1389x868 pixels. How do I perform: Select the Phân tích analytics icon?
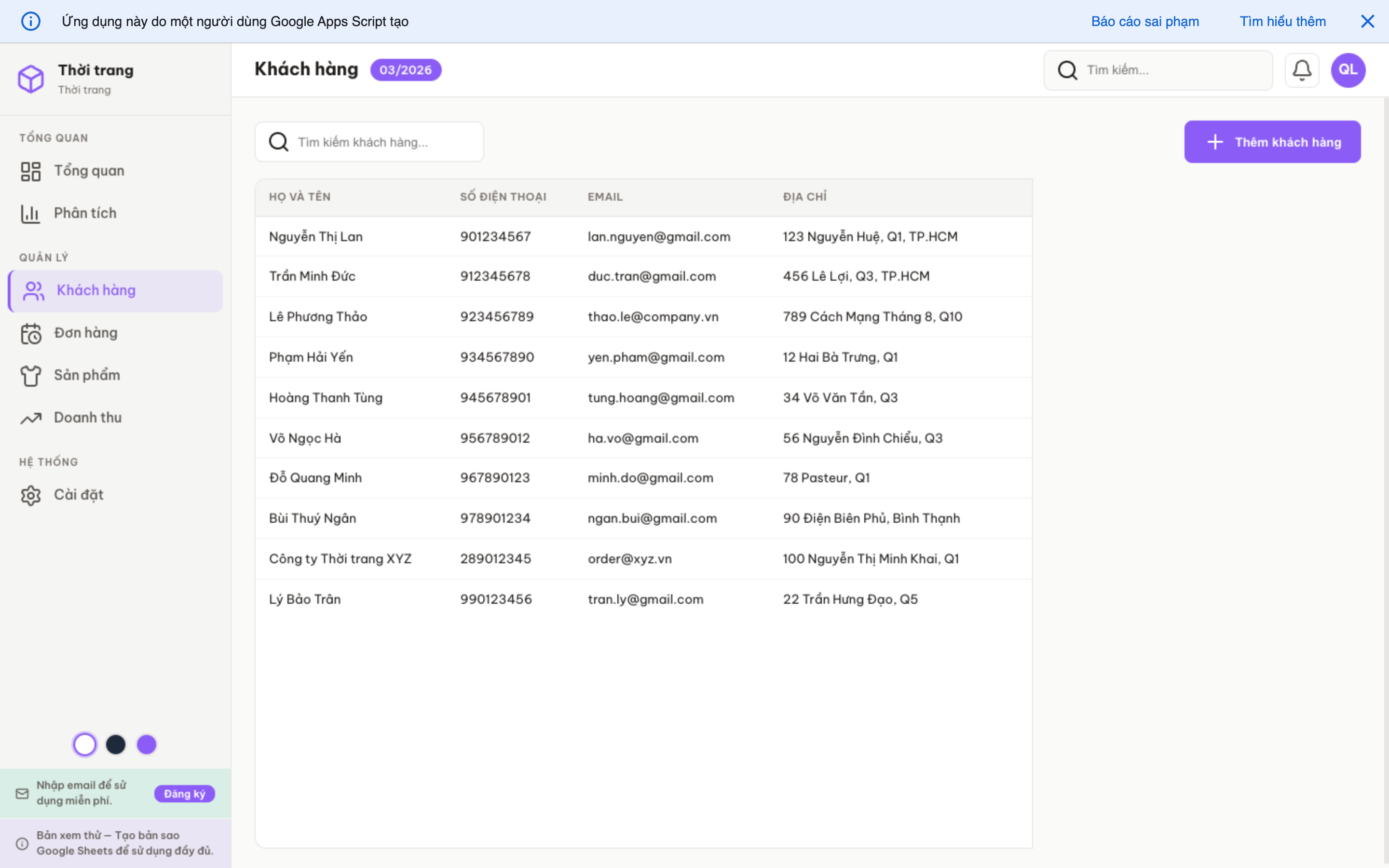click(30, 213)
